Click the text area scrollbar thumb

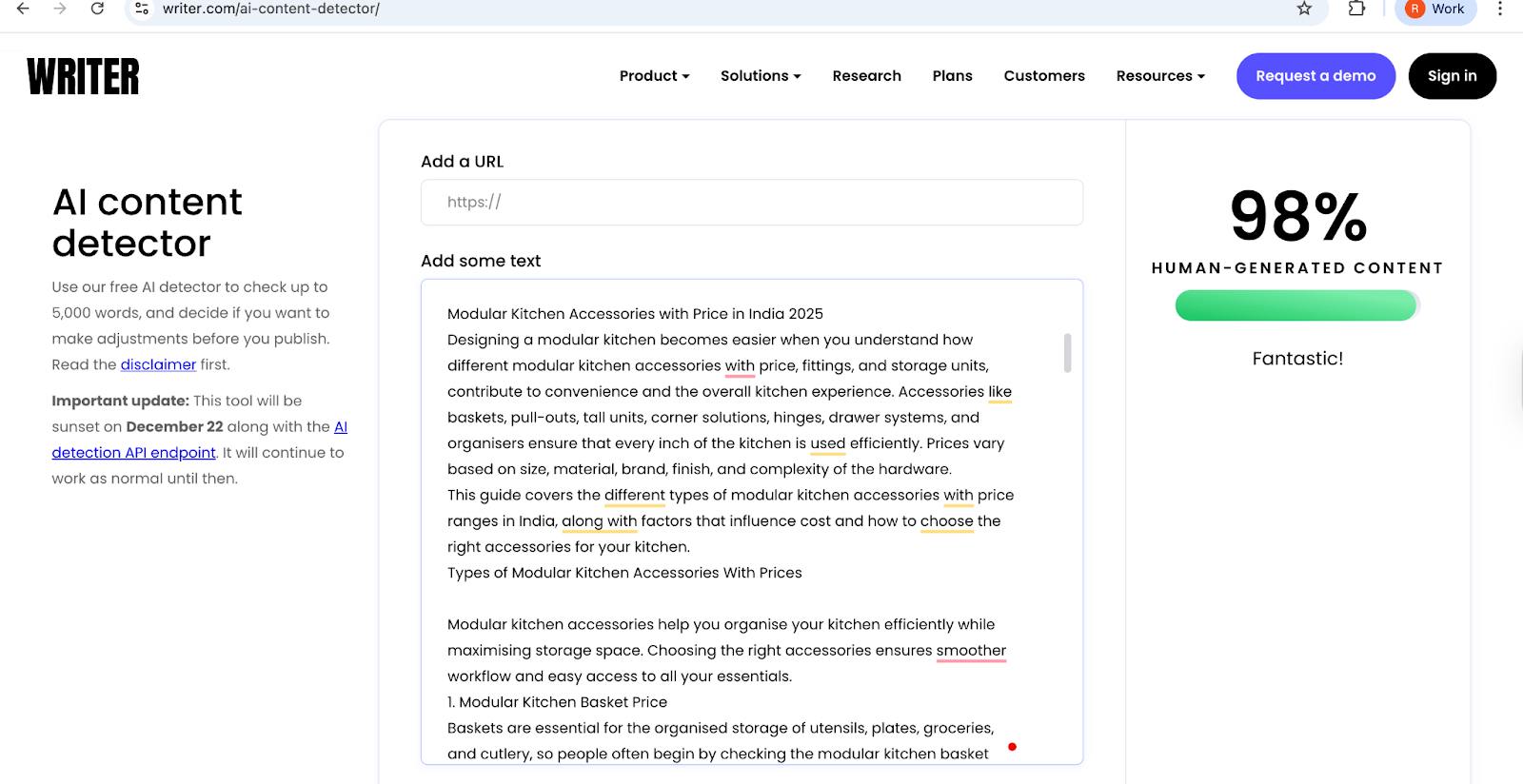point(1067,353)
